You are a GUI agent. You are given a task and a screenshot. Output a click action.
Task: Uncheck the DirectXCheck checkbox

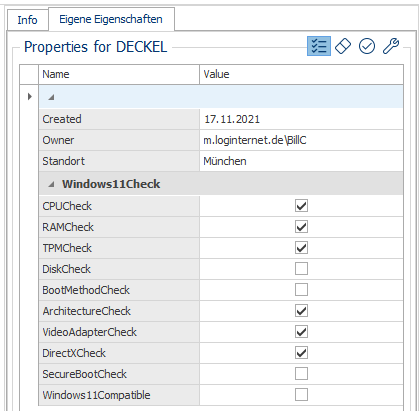tap(301, 353)
